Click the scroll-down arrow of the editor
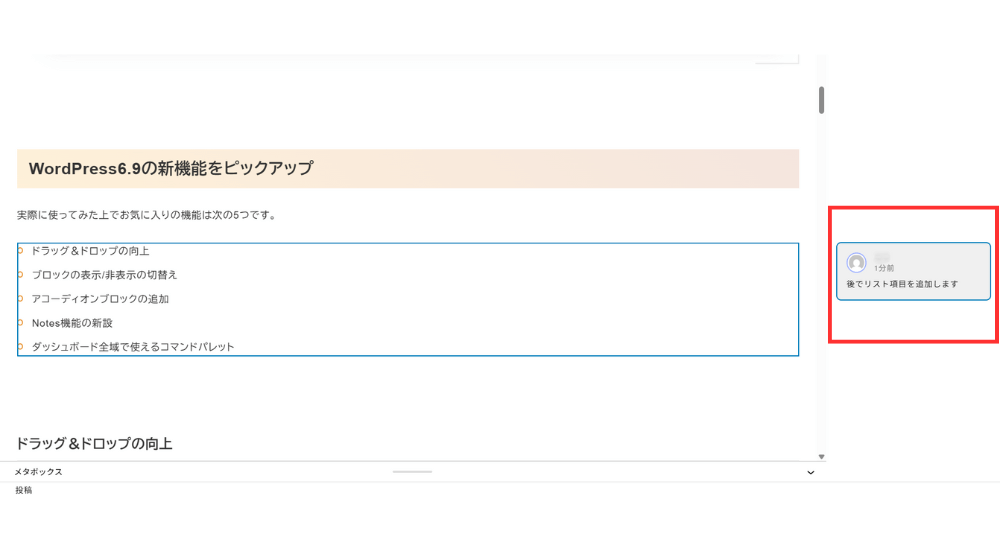This screenshot has height=550, width=1000. pos(822,456)
